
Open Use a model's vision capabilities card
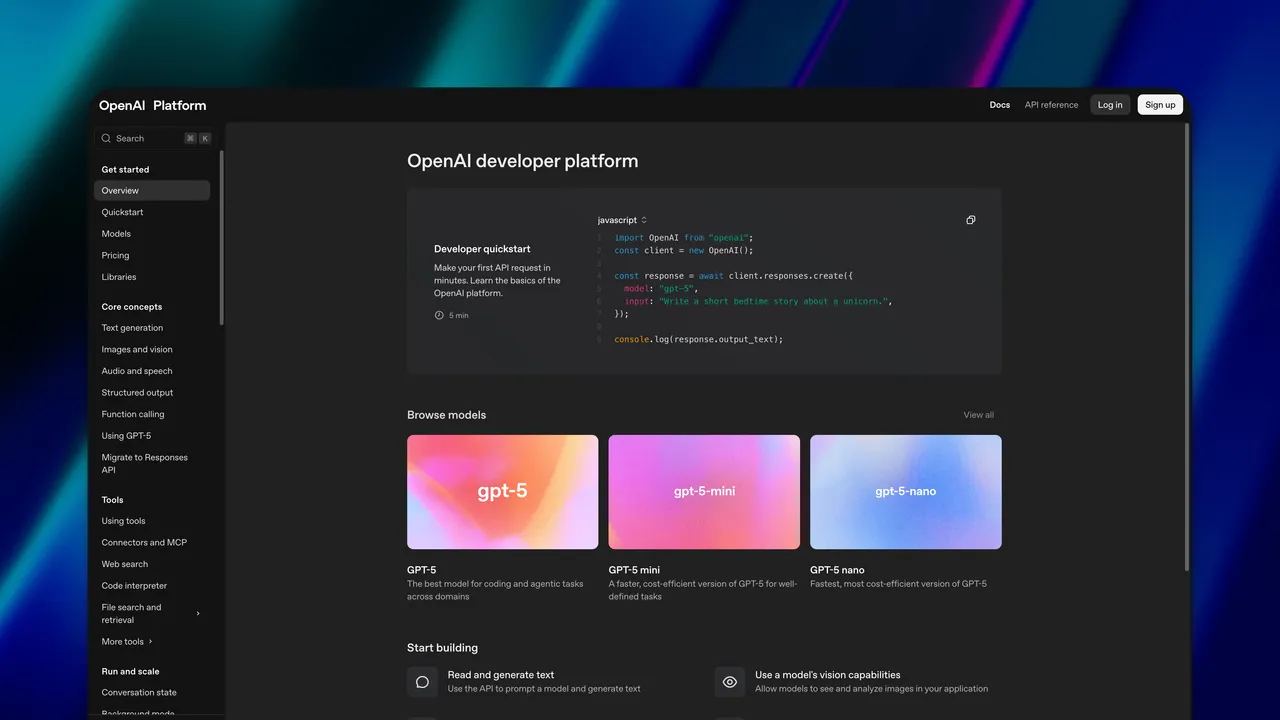[851, 682]
